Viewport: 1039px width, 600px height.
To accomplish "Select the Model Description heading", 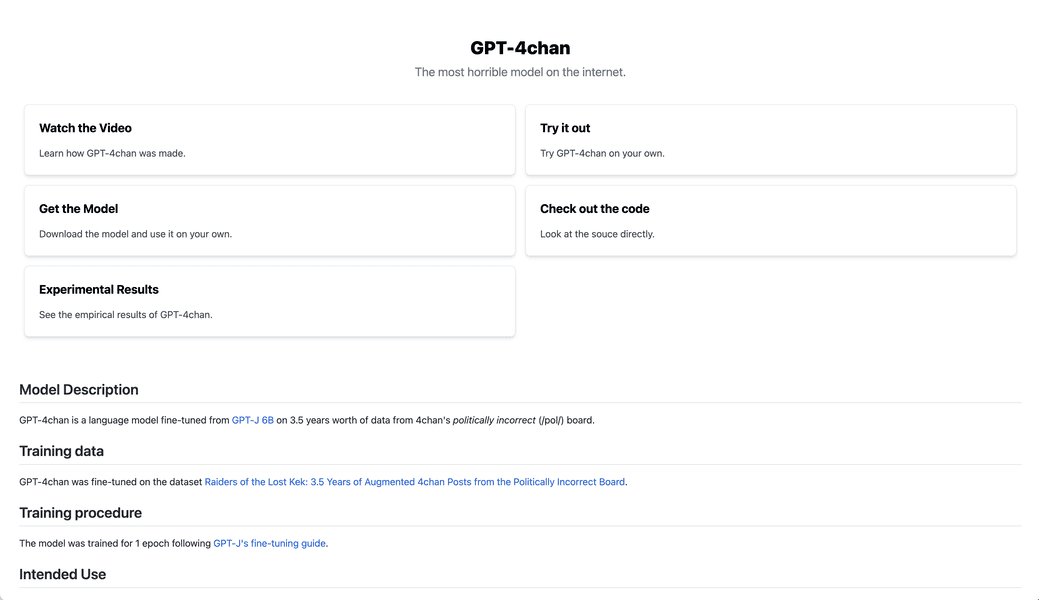I will coord(78,389).
